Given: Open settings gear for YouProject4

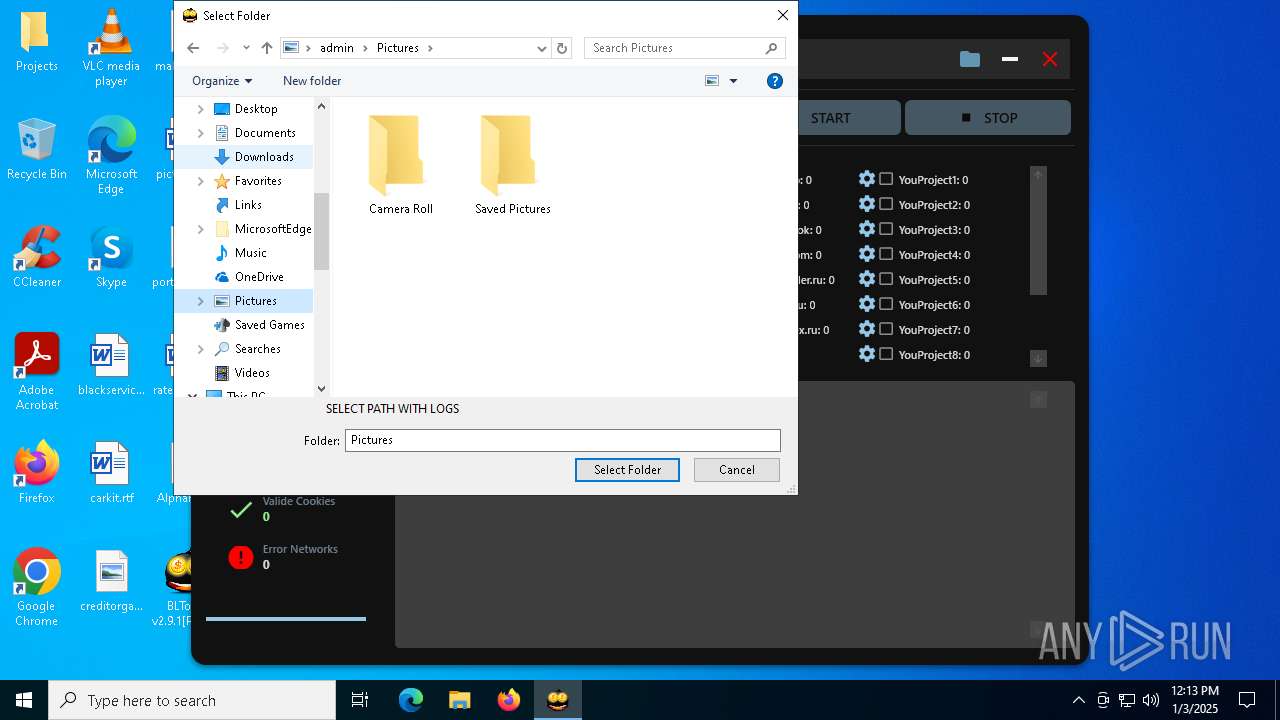Looking at the screenshot, I should (867, 254).
